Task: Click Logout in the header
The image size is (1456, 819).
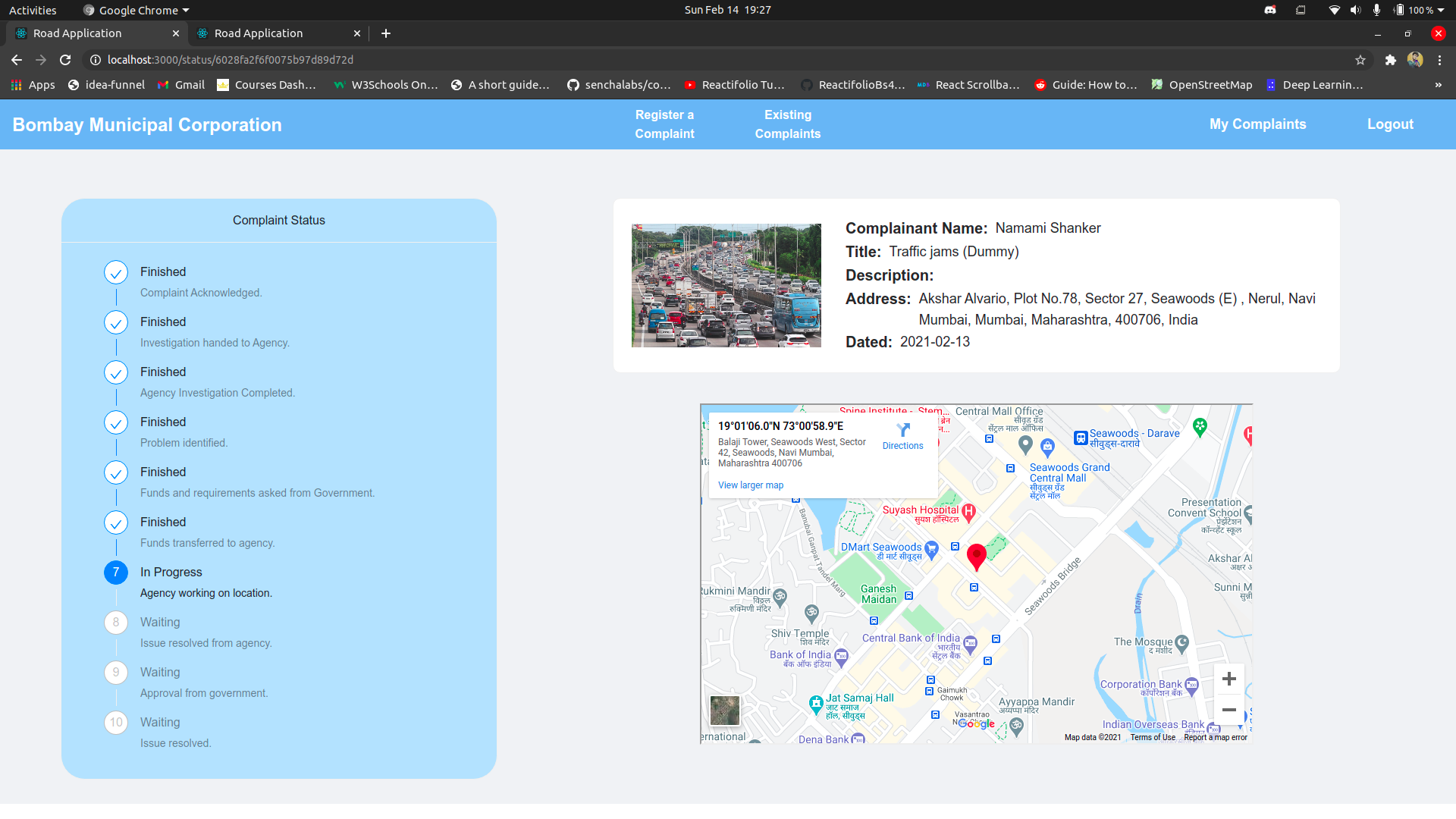Action: tap(1389, 124)
